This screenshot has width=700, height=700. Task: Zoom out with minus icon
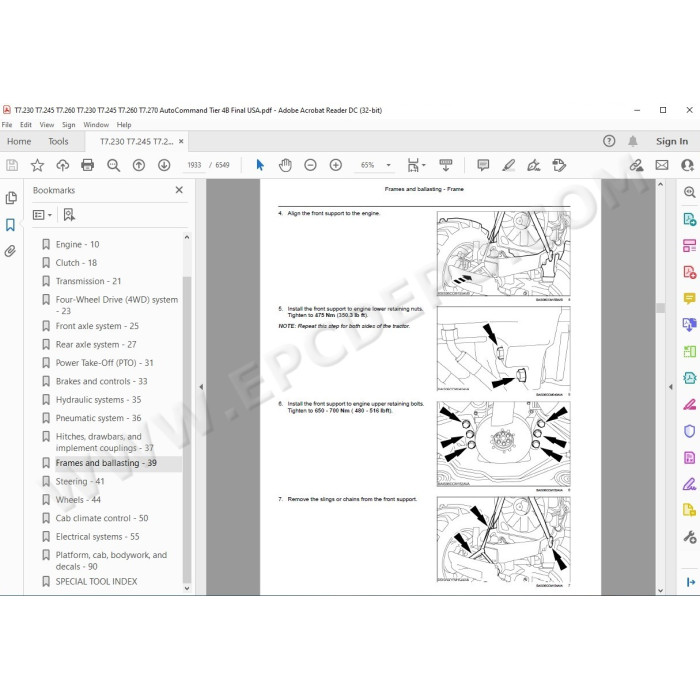pyautogui.click(x=310, y=165)
